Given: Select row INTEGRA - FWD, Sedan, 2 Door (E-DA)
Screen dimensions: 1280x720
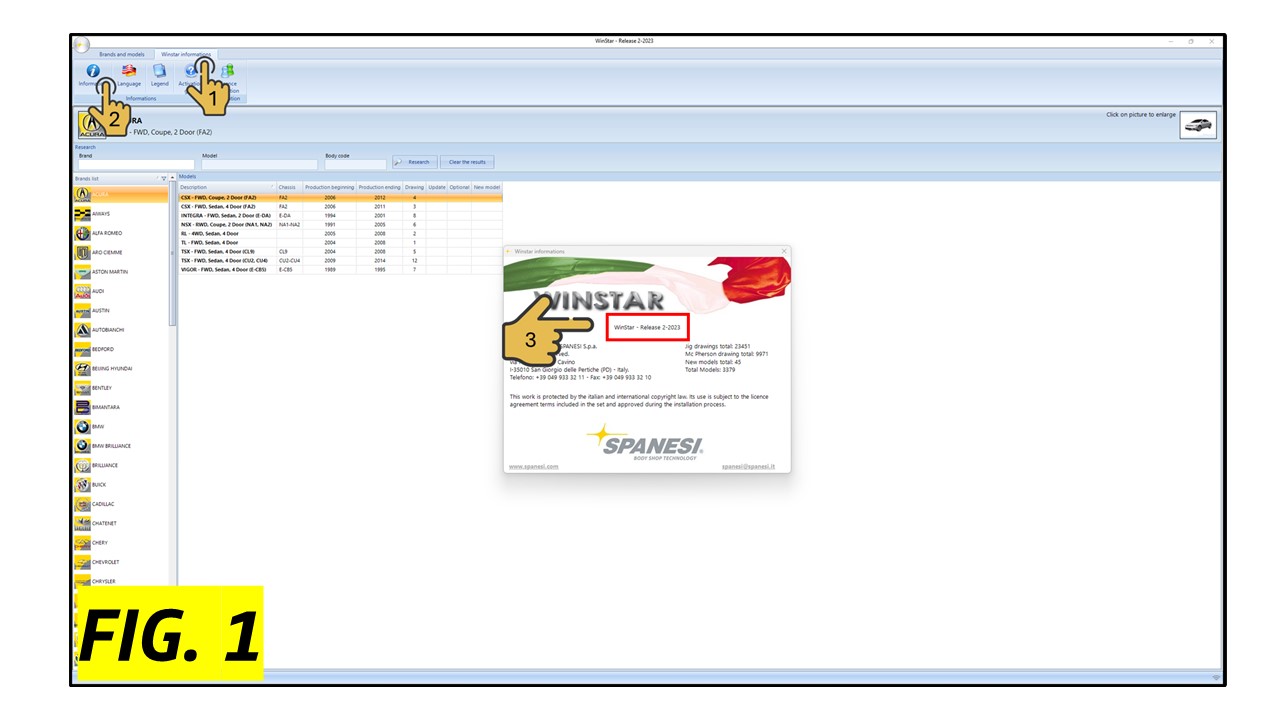Looking at the screenshot, I should coord(340,216).
